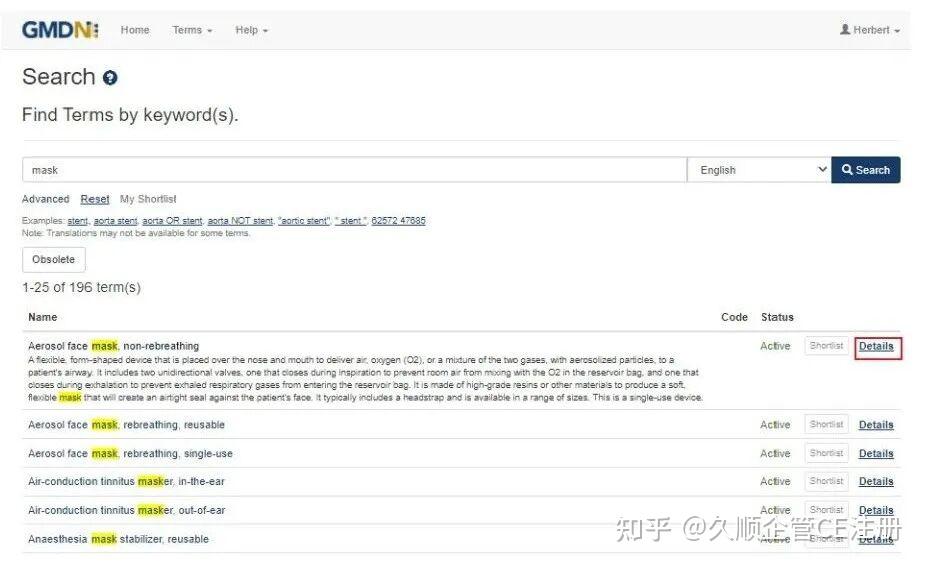Click the Code column header
Screen dimensions: 926x567
pos(734,317)
